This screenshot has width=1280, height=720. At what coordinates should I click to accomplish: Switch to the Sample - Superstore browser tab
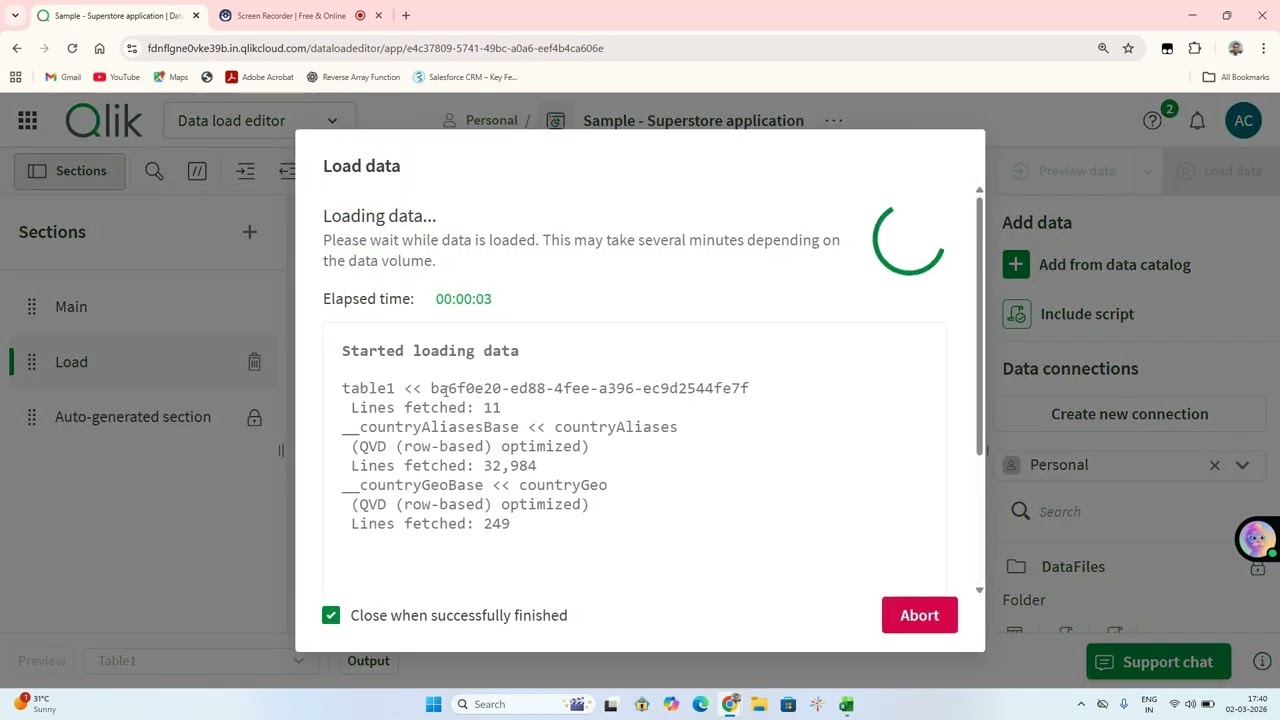(117, 15)
